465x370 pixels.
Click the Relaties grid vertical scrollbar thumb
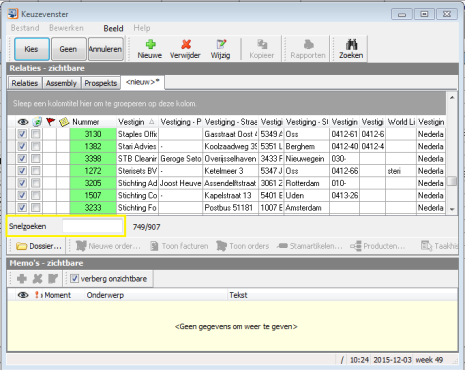tap(452, 181)
